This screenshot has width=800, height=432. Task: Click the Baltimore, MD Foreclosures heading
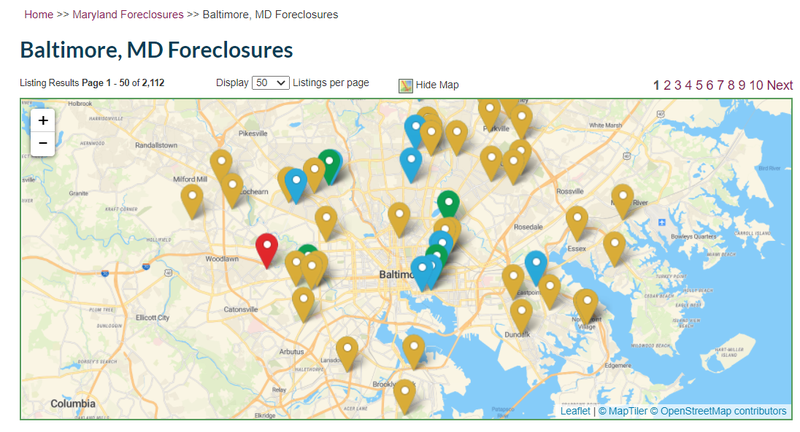tap(157, 50)
